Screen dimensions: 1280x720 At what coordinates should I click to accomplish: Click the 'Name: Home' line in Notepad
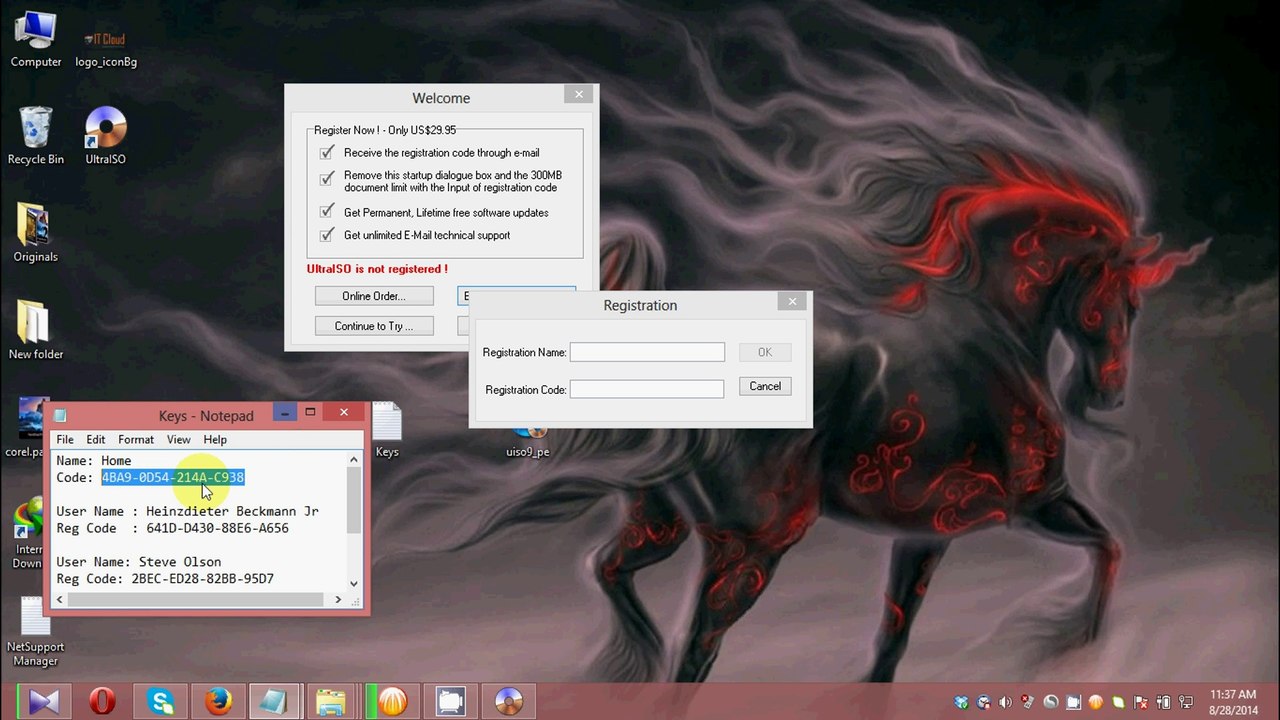tap(94, 460)
